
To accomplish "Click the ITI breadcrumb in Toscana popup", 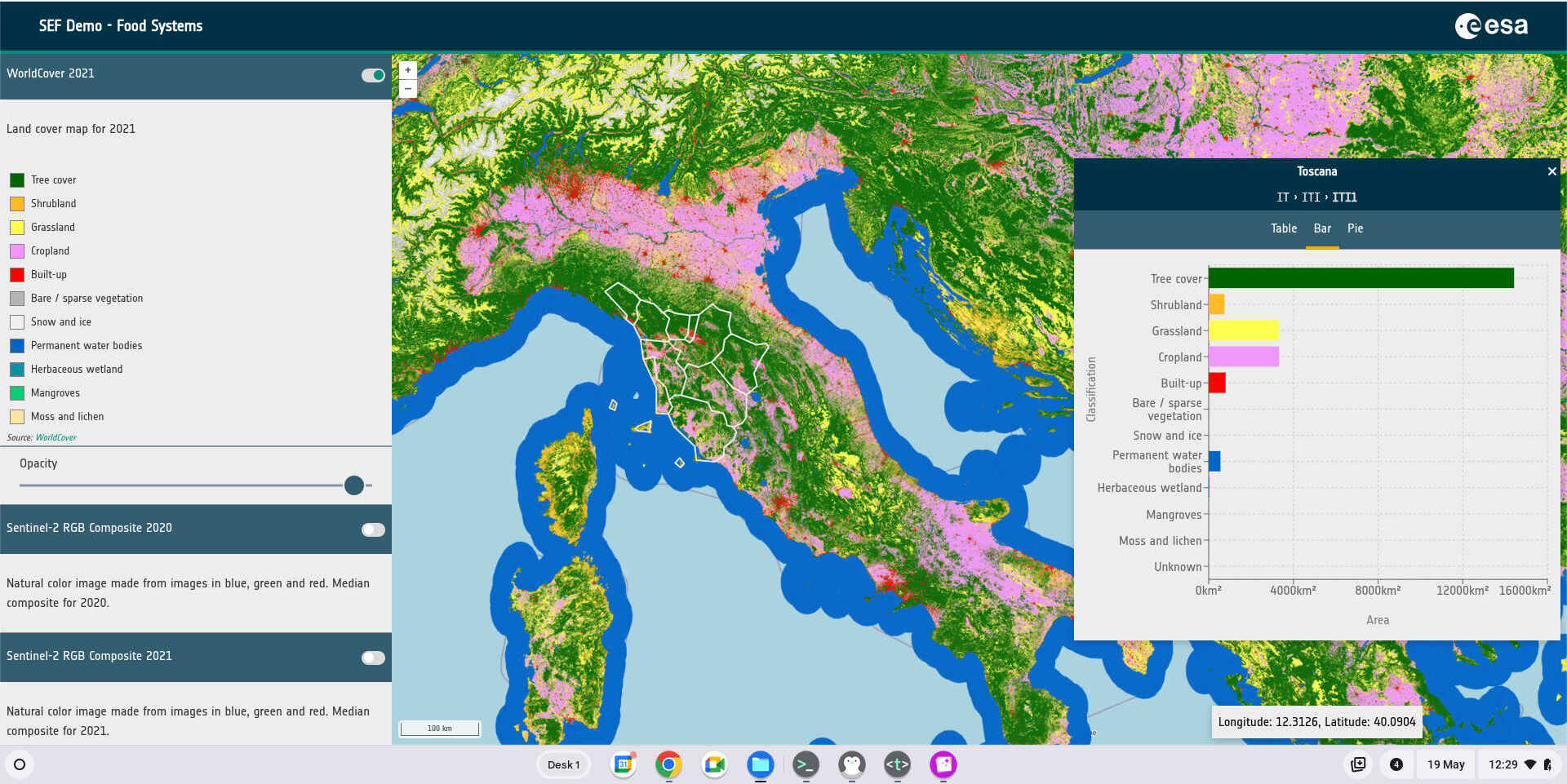I will pos(1310,197).
